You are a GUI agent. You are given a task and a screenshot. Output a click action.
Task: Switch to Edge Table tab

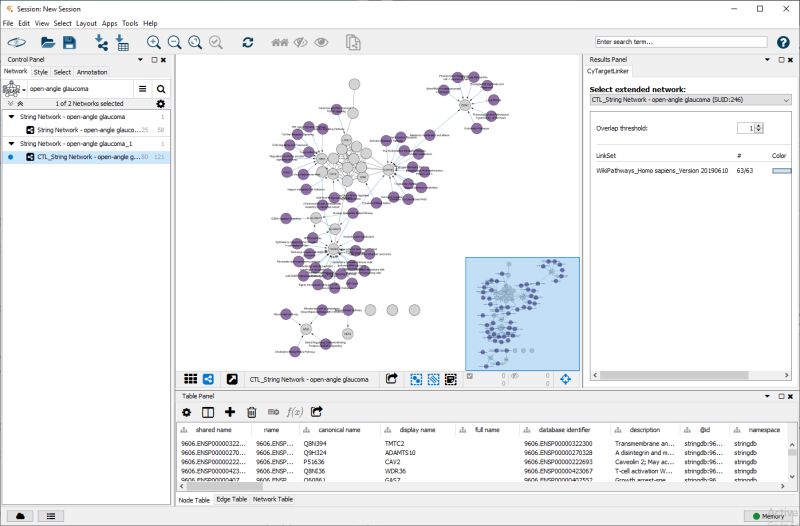[x=232, y=499]
